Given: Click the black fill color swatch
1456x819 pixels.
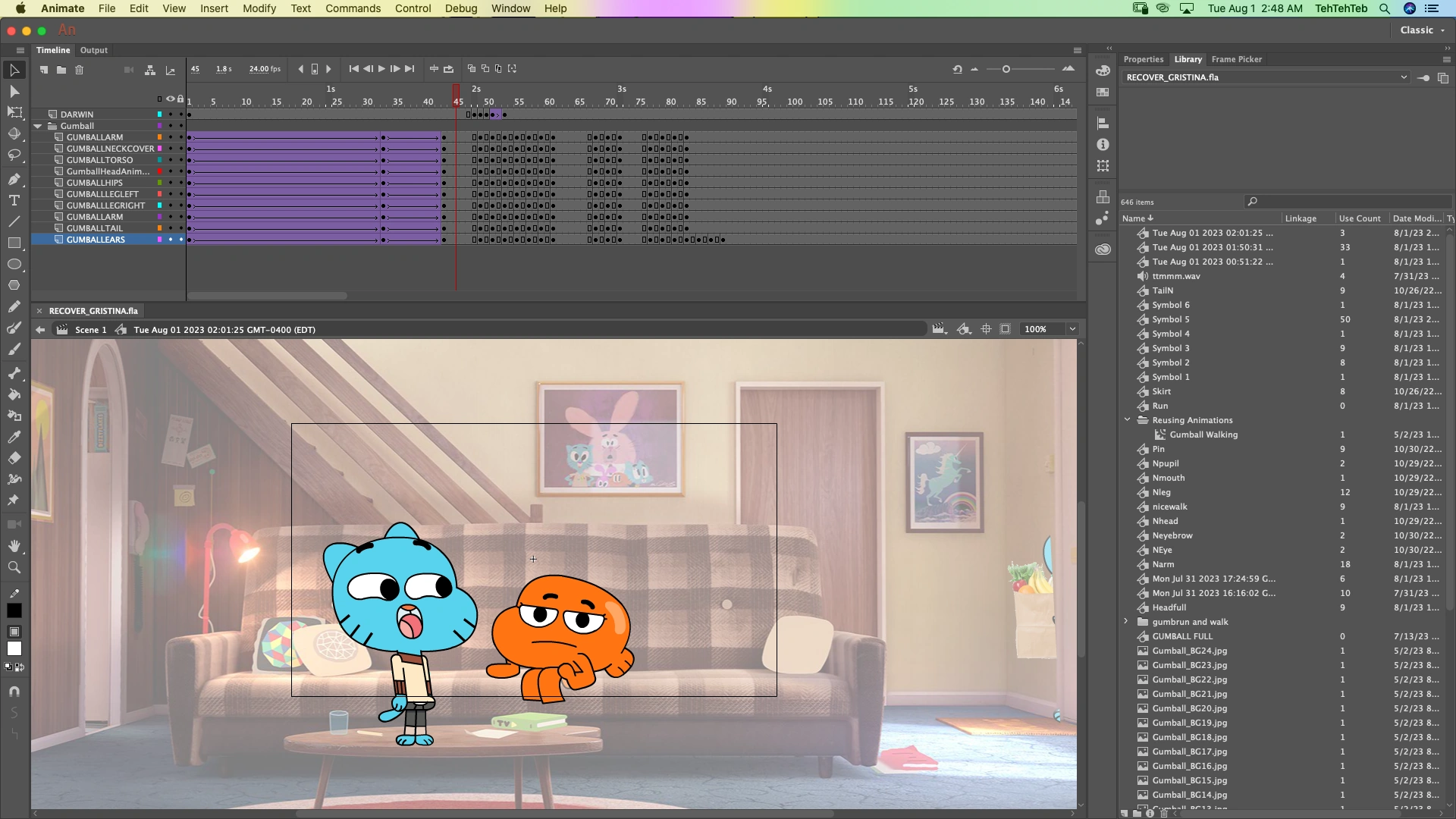Looking at the screenshot, I should pyautogui.click(x=14, y=610).
